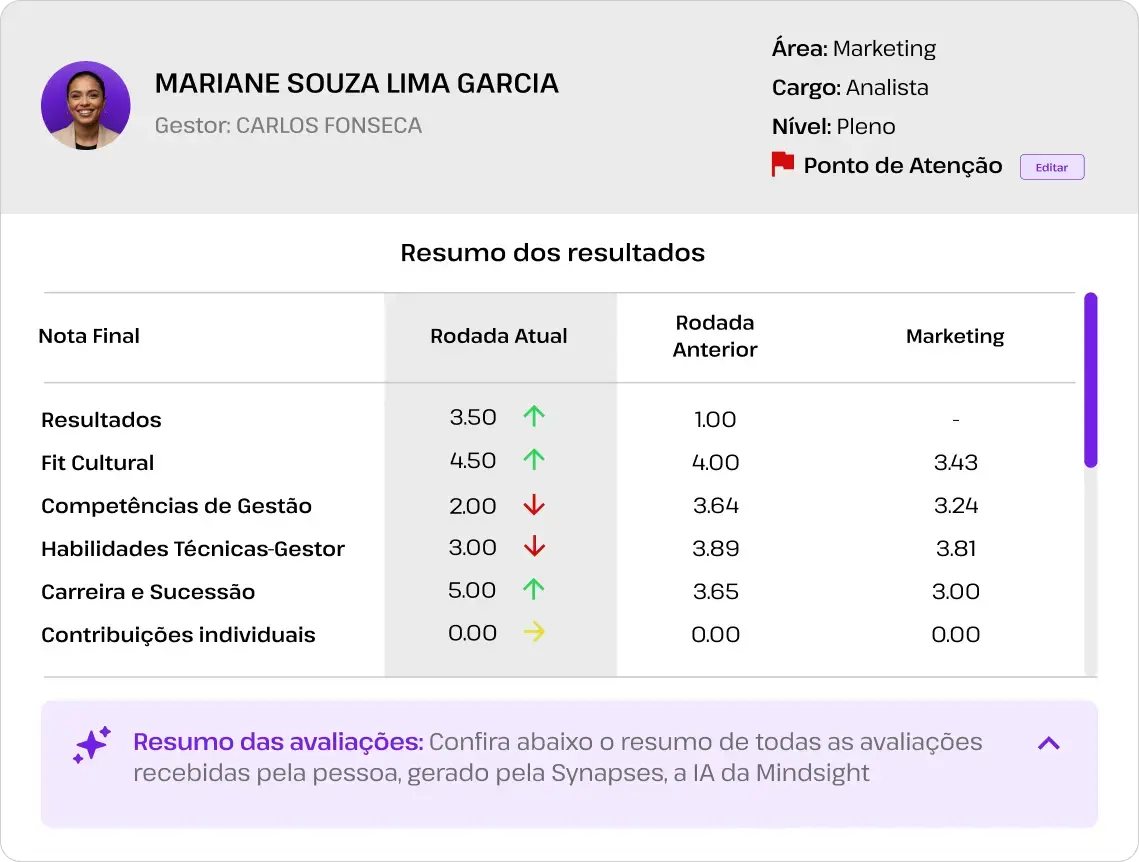Click the yellow arrow beside Contribuições individuais
Screen dimensions: 1139x862
coord(532,633)
